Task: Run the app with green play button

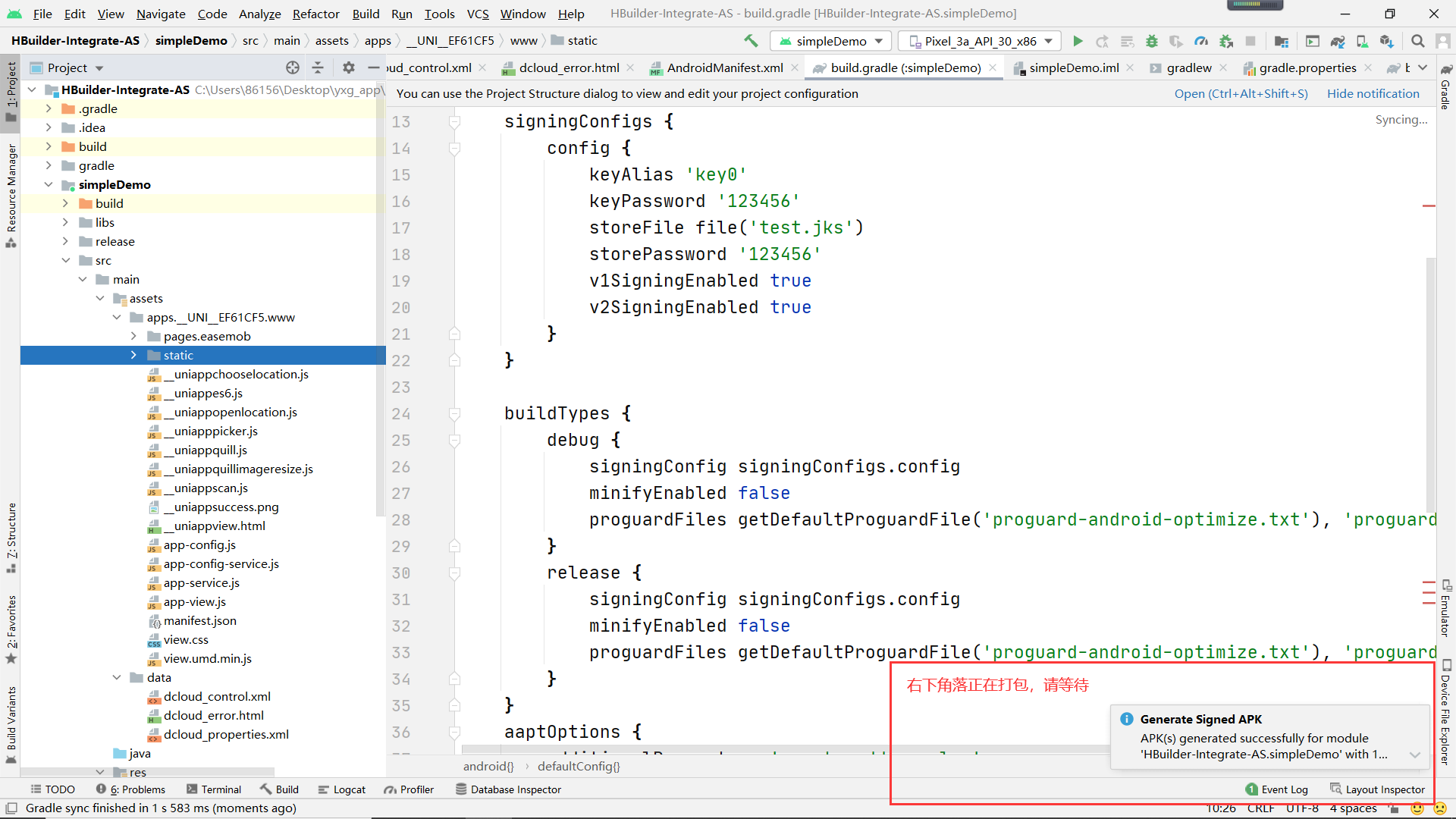Action: tap(1078, 41)
